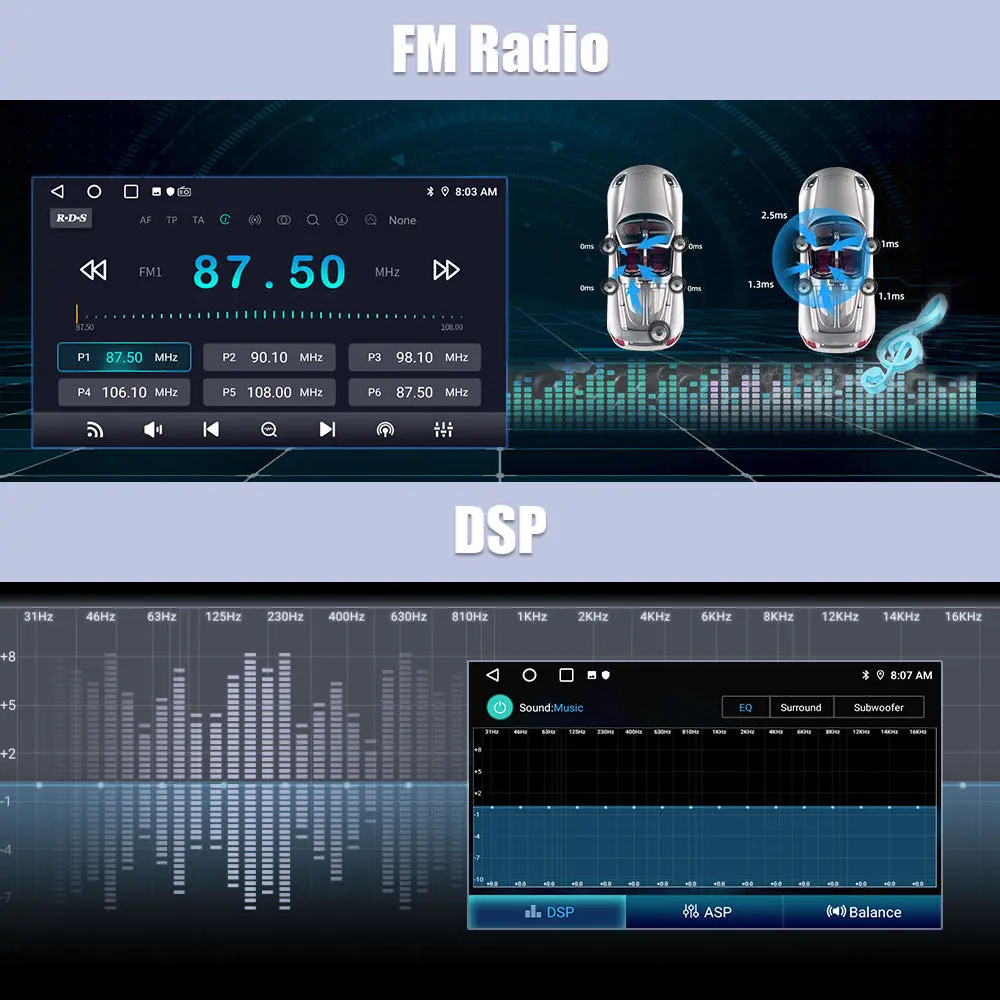Screen dimensions: 1000x1000
Task: Seek backward with the rewind arrows
Action: pos(93,270)
